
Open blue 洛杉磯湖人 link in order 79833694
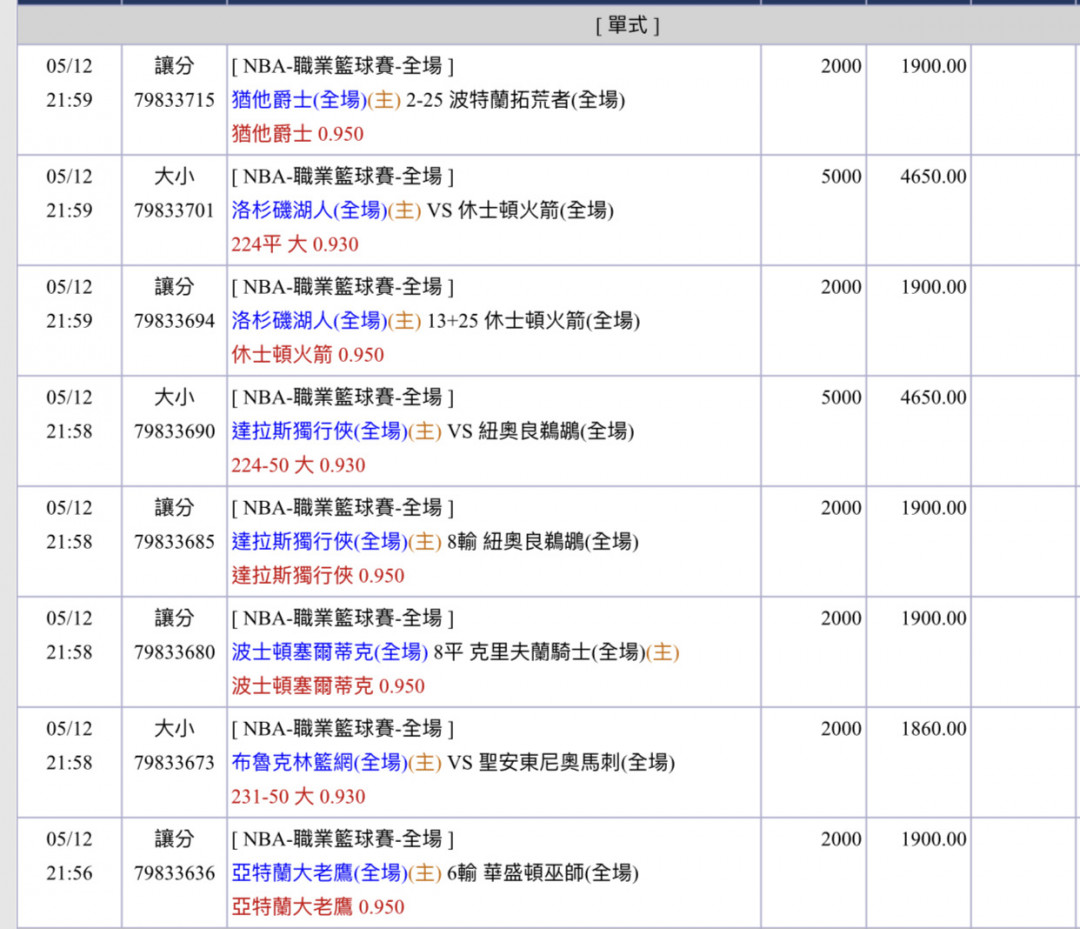point(309,321)
